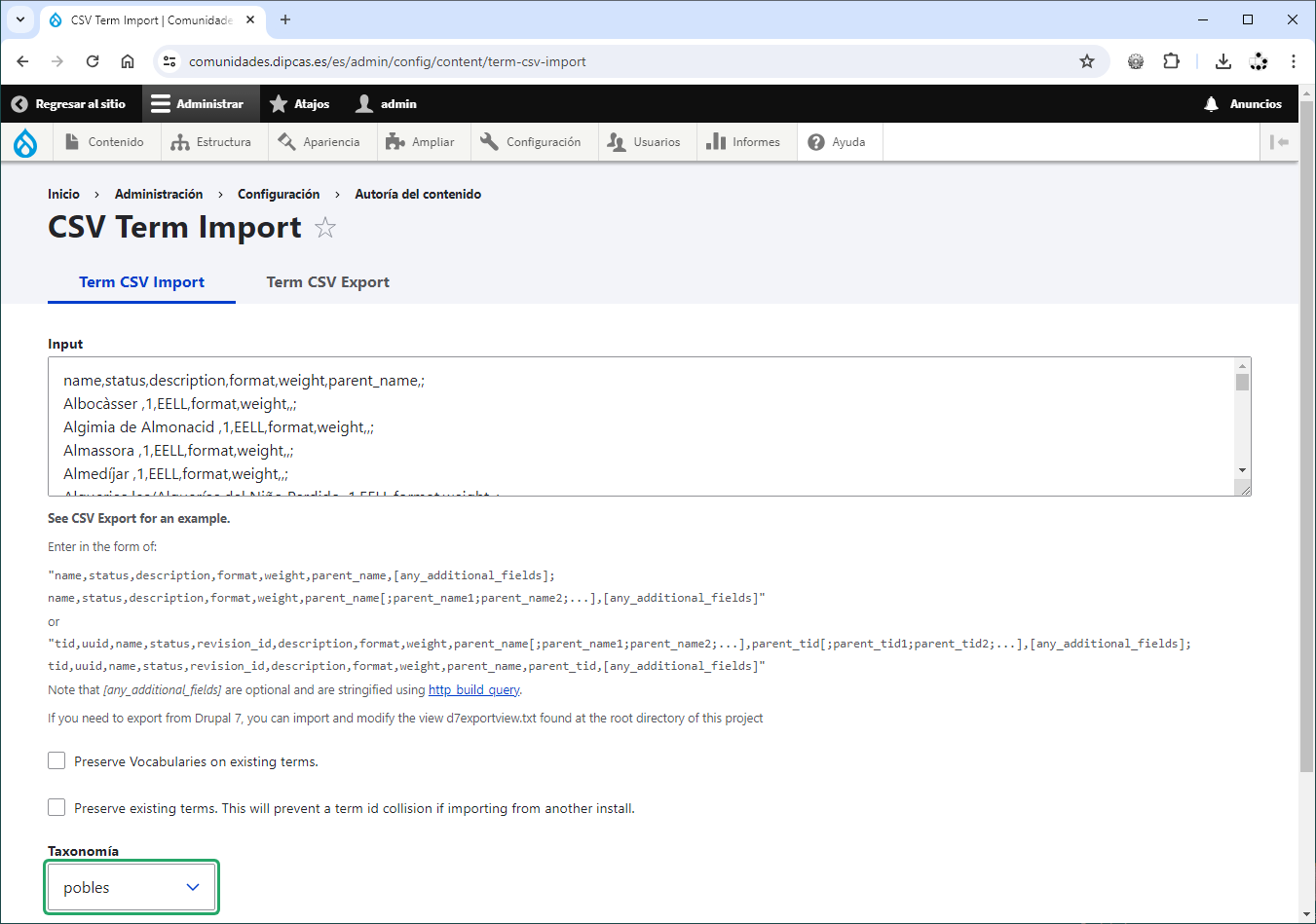Bookmark this page with the star icon
The image size is (1316, 924).
(1087, 61)
